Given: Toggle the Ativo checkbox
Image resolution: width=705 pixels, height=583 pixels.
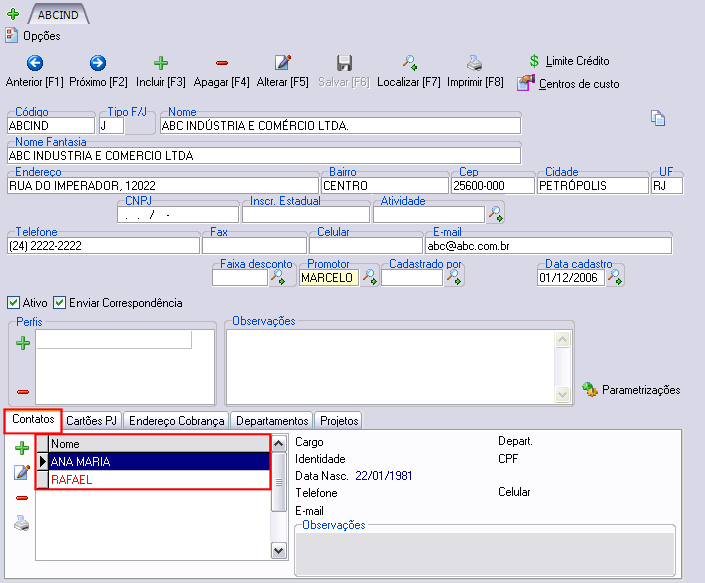Looking at the screenshot, I should coord(13,303).
